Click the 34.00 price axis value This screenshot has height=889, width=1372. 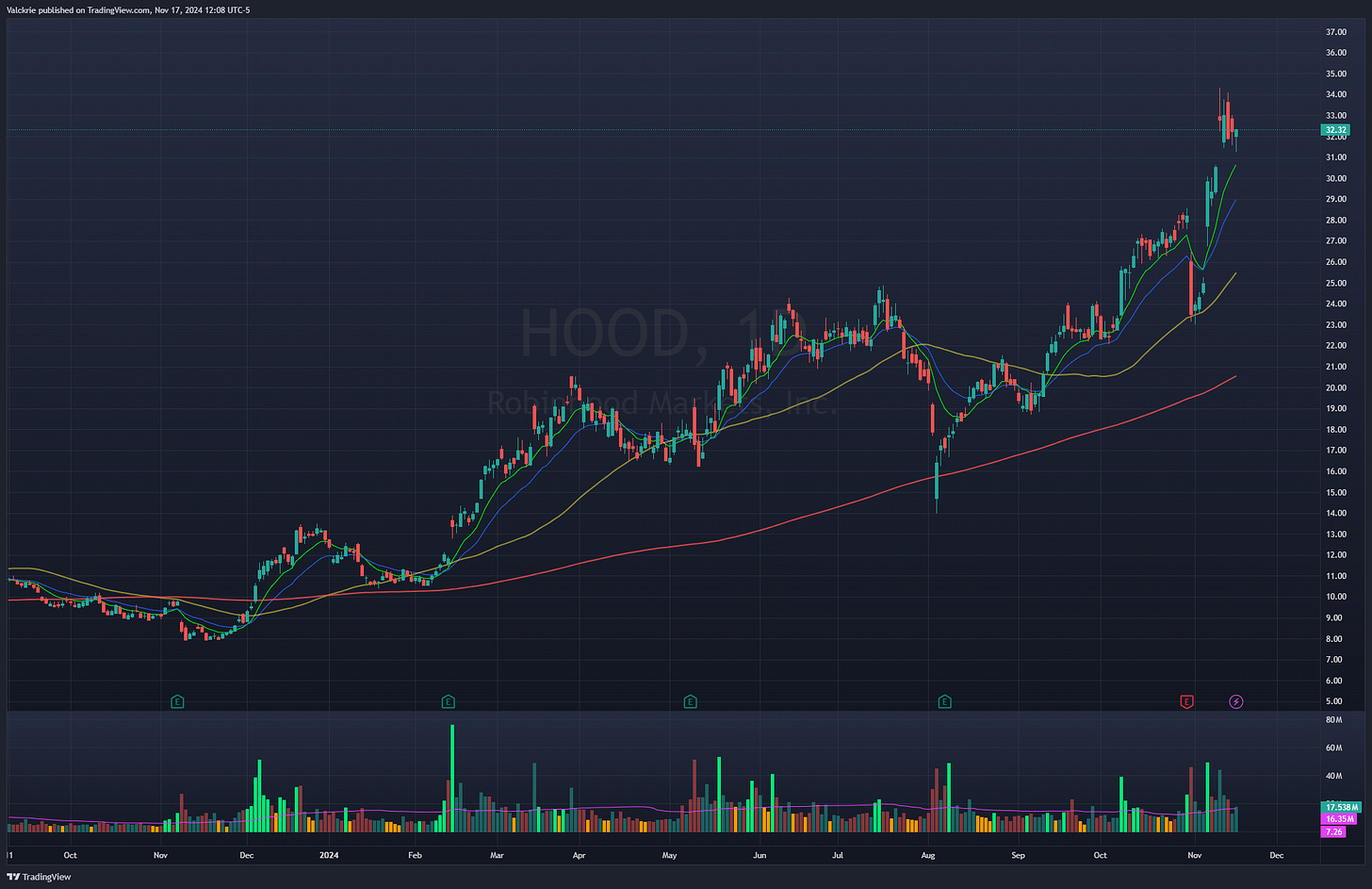pyautogui.click(x=1336, y=94)
